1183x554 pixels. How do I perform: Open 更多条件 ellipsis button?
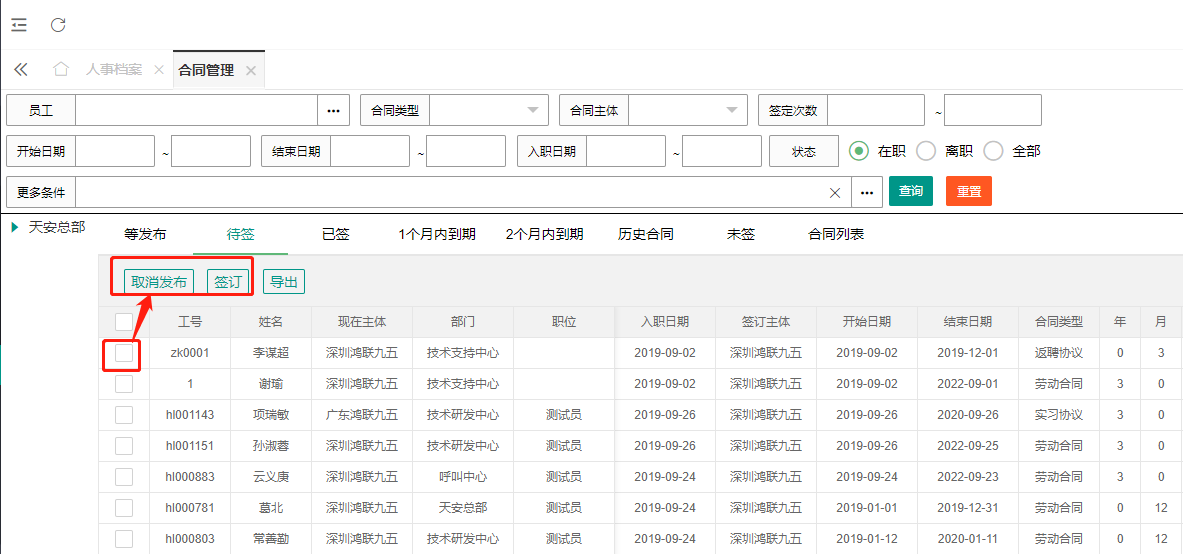coord(866,192)
